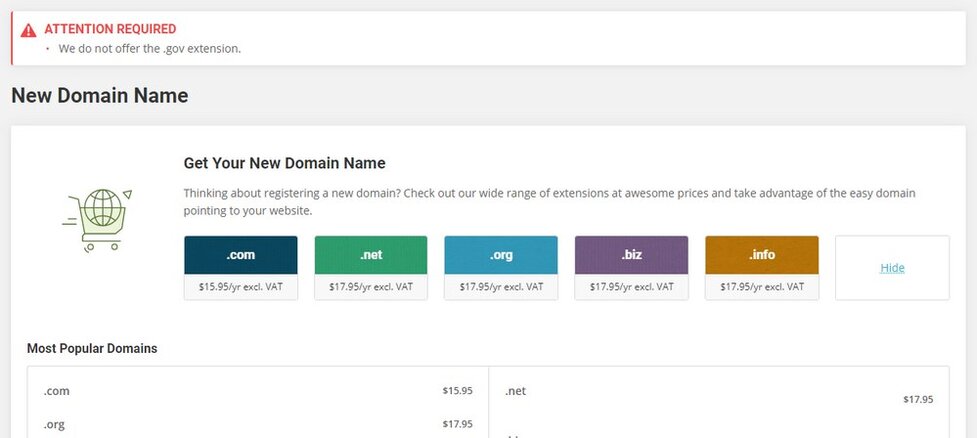This screenshot has width=977, height=438.
Task: Click the price label under .biz tile
Action: (631, 287)
